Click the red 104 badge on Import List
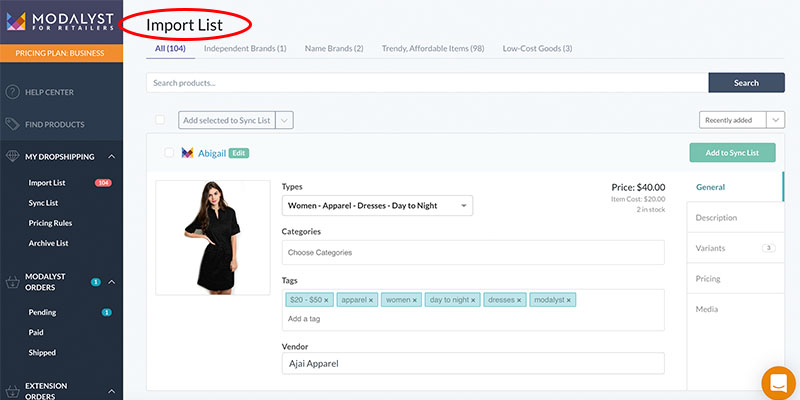The width and height of the screenshot is (800, 400). point(103,183)
